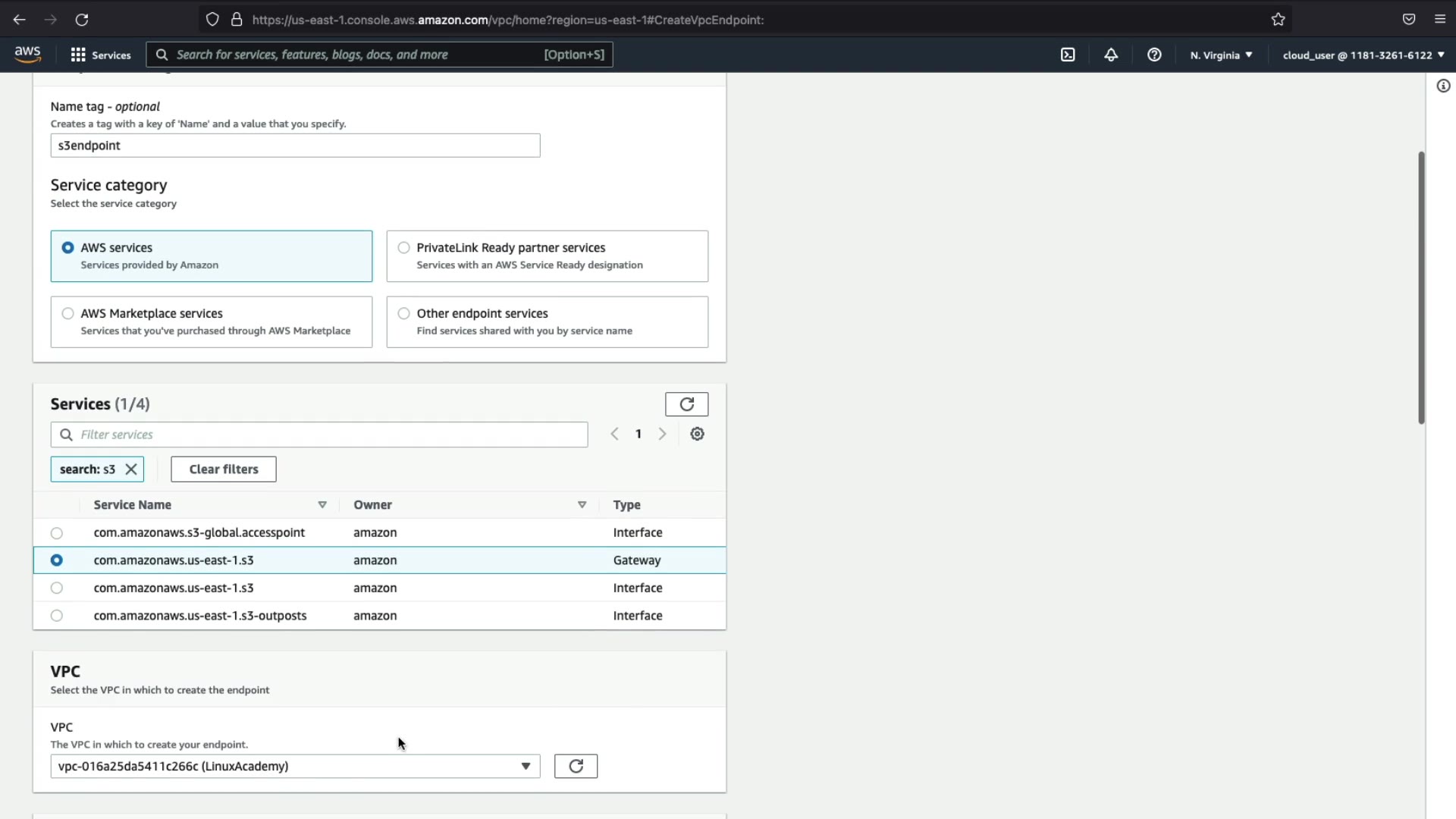Click the Clear filters button
The width and height of the screenshot is (1456, 819).
pos(224,469)
